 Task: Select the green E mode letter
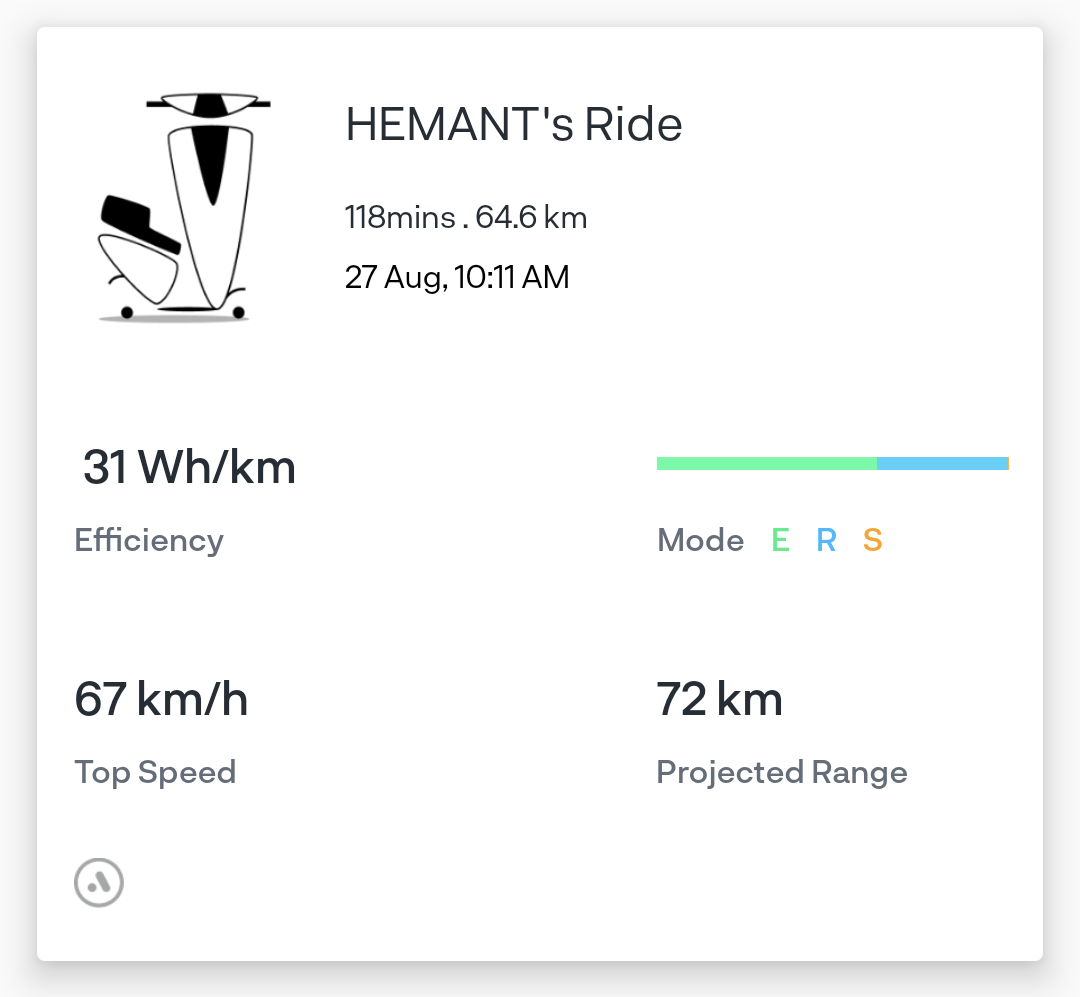click(x=780, y=540)
